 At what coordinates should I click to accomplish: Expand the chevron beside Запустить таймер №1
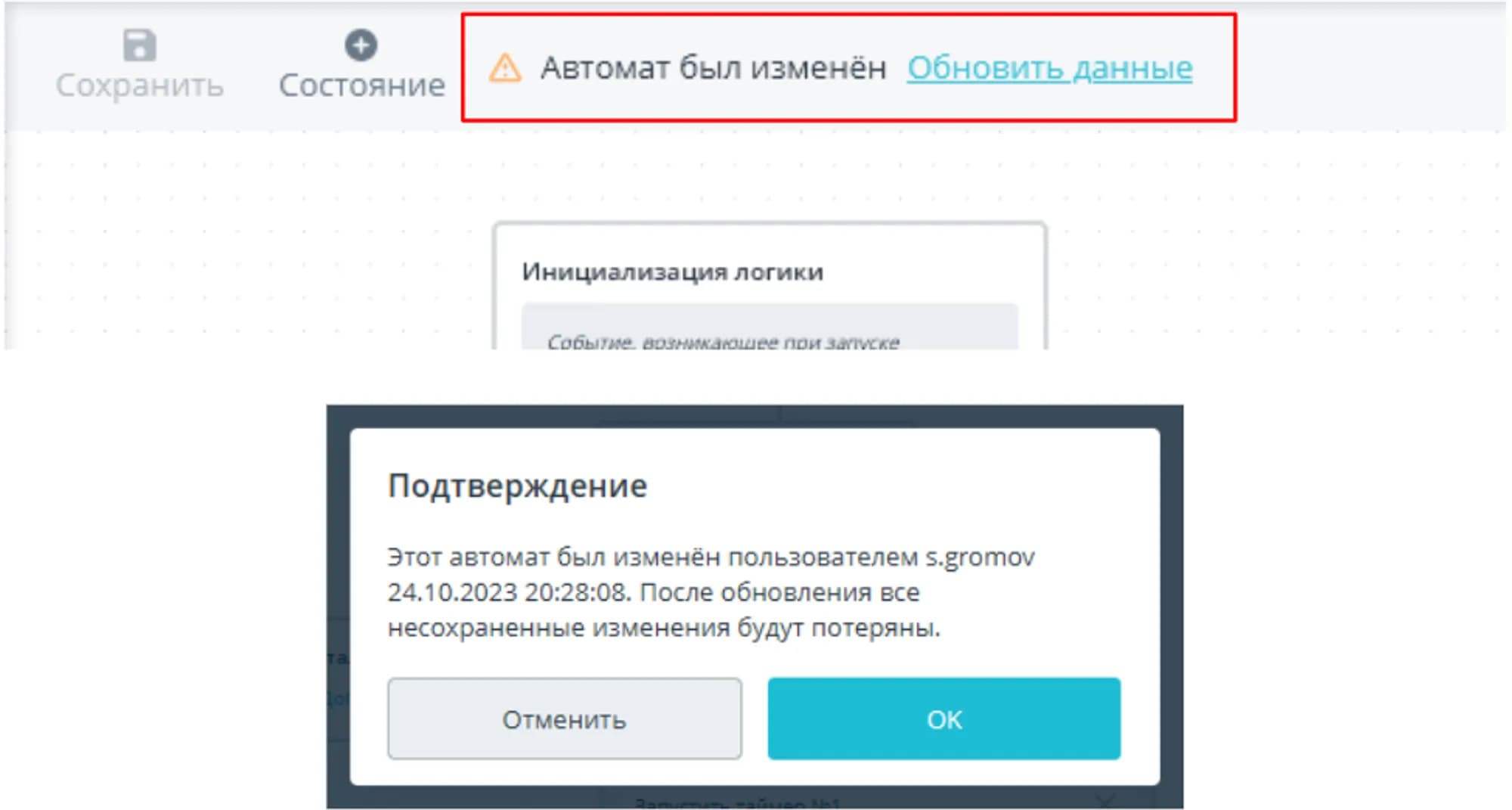click(x=1105, y=800)
